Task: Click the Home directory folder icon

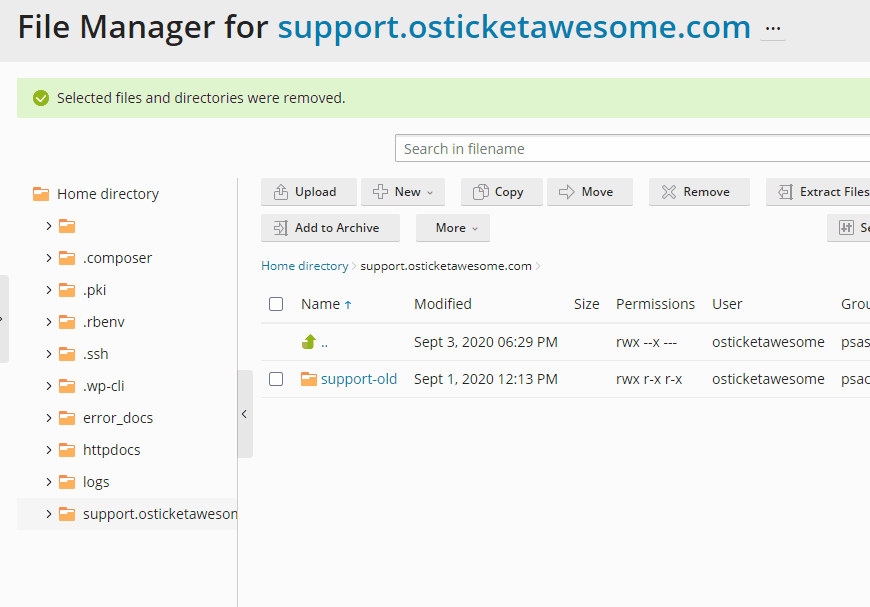Action: click(41, 194)
